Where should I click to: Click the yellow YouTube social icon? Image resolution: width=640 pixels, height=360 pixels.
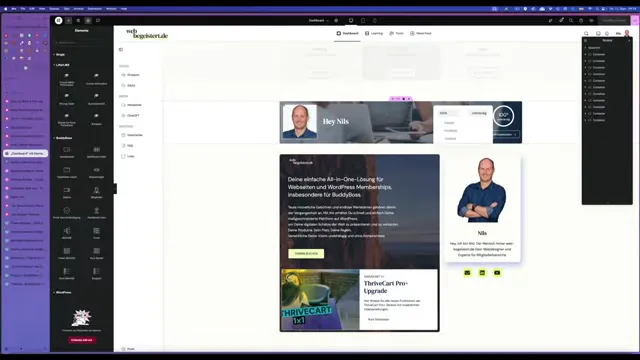497,273
